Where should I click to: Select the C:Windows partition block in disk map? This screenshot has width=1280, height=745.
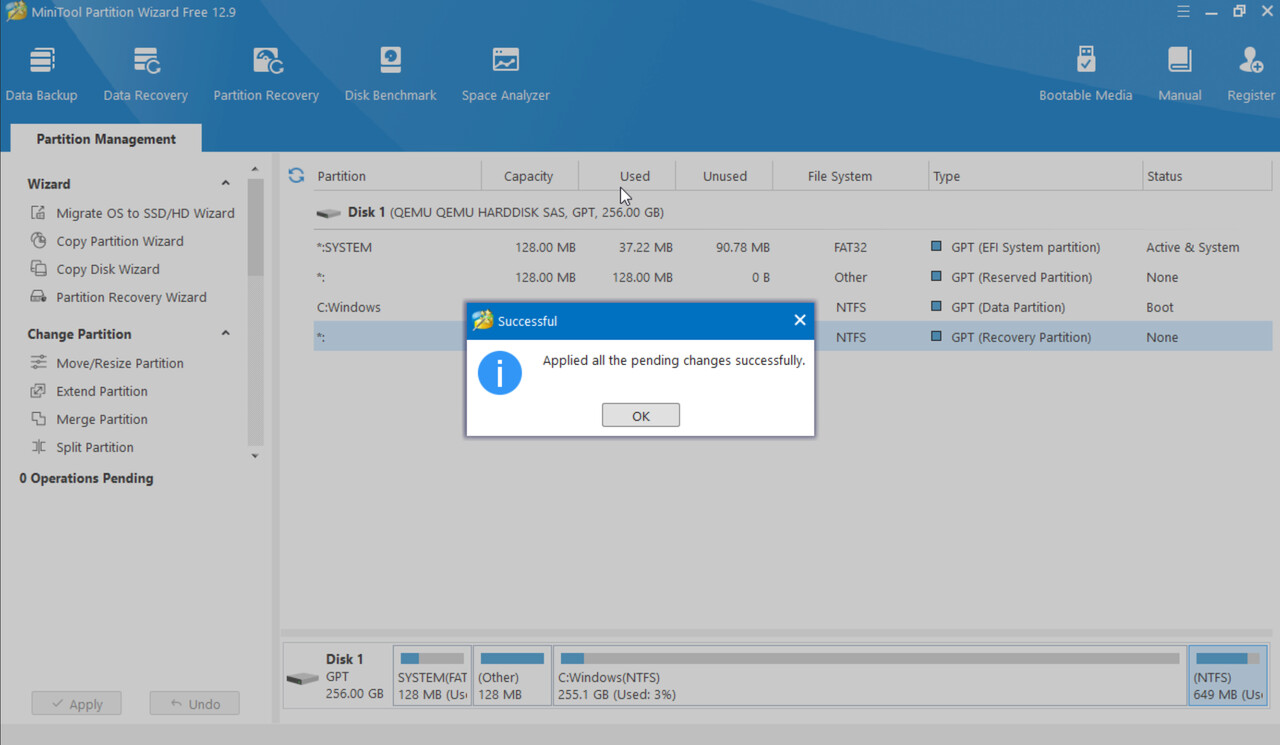(870, 675)
